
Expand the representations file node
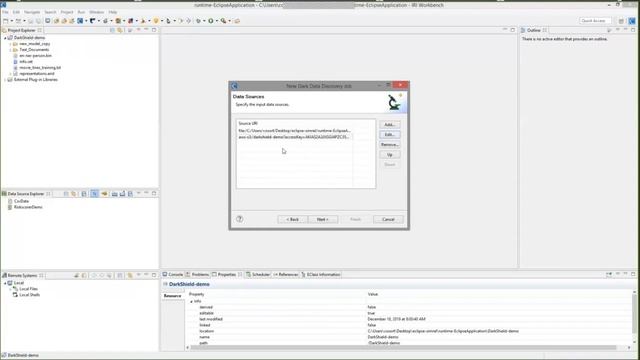click(x=11, y=74)
